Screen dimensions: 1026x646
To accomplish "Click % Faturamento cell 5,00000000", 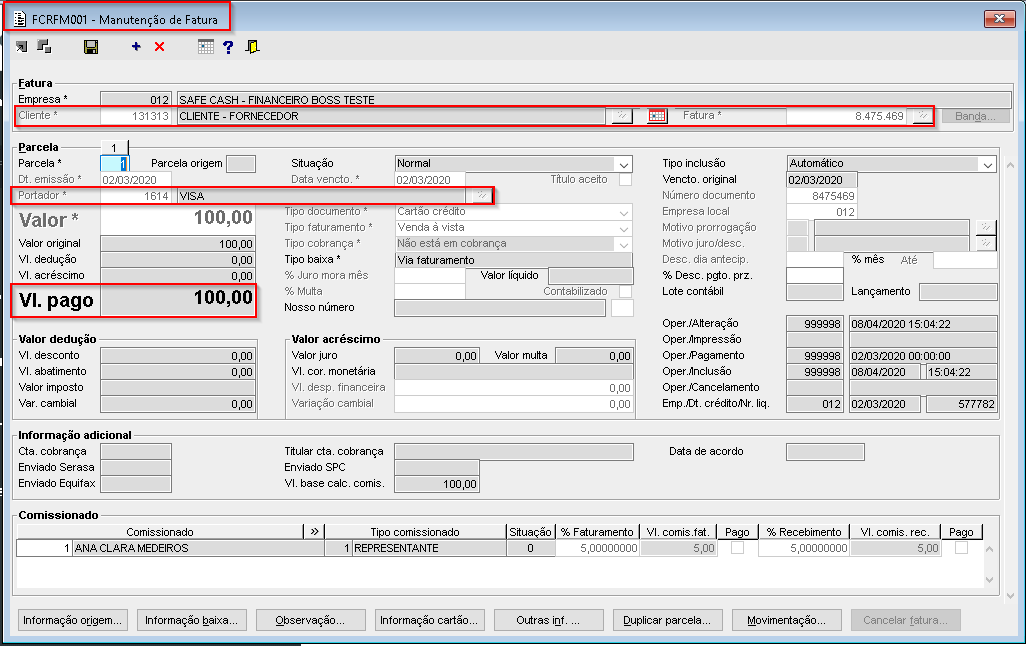I will (x=597, y=548).
